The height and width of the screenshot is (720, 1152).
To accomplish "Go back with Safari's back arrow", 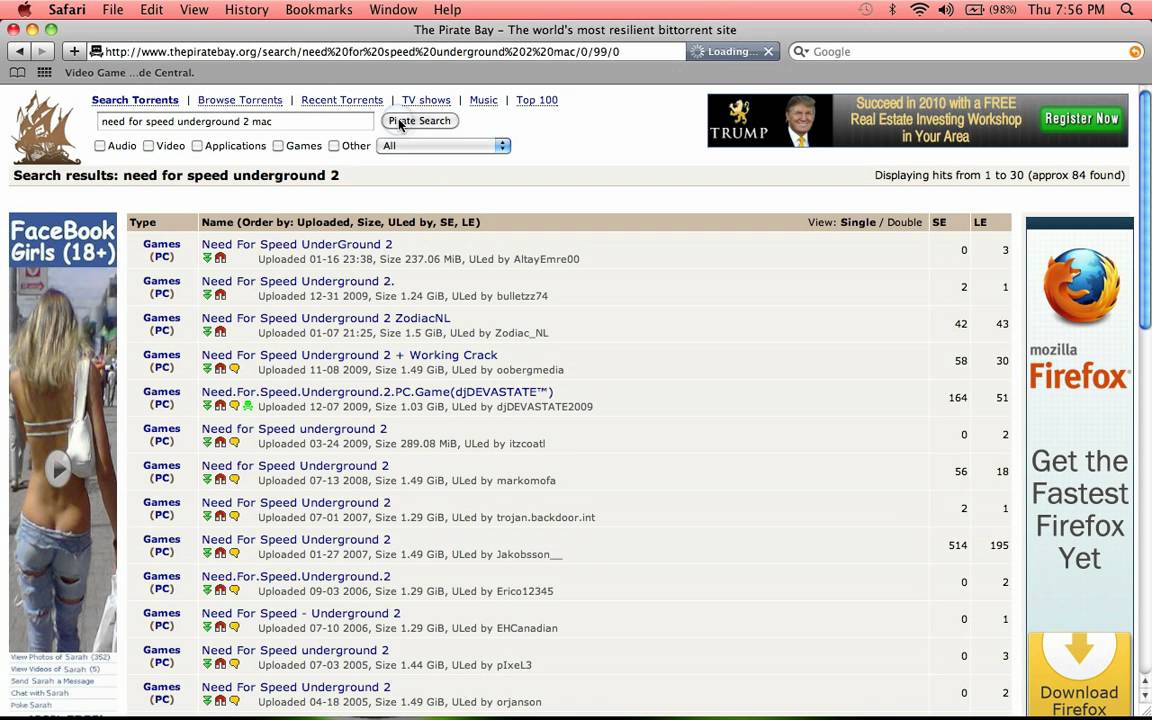I will point(20,51).
